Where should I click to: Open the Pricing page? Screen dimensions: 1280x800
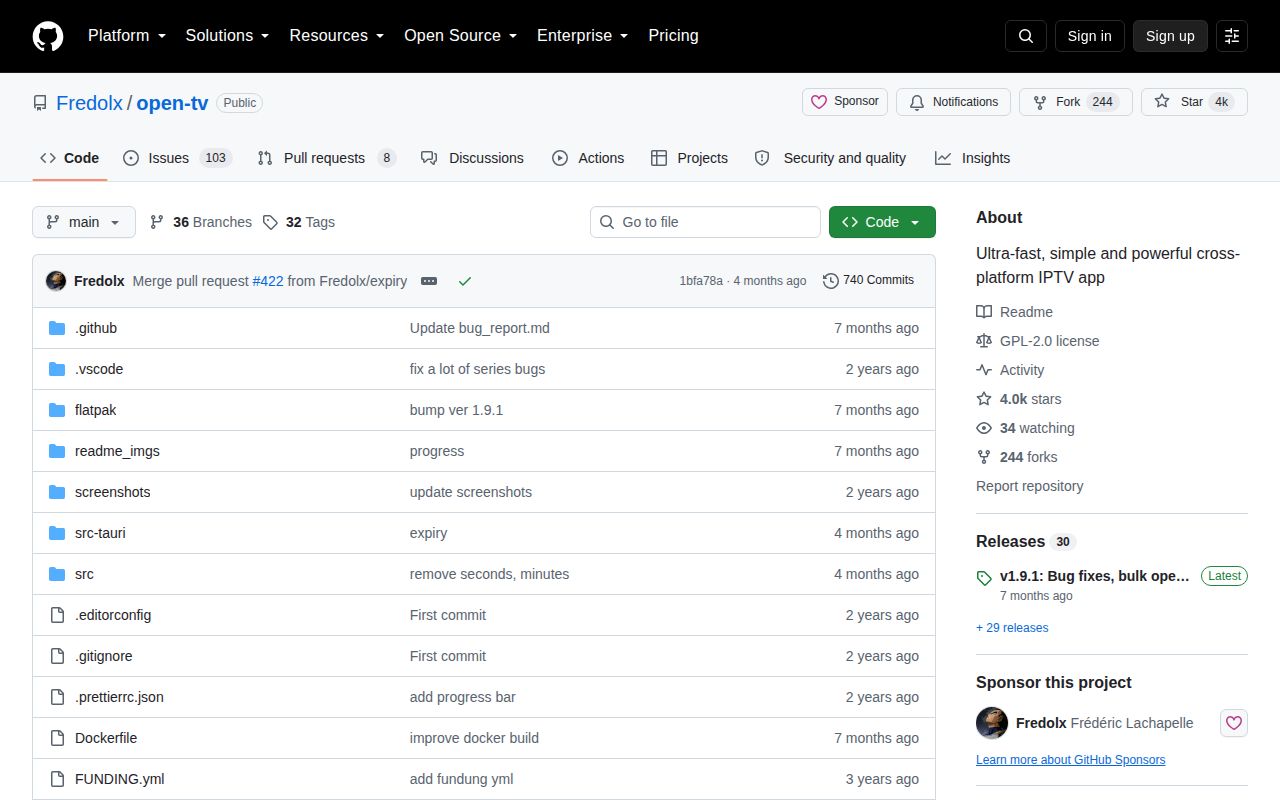[673, 35]
